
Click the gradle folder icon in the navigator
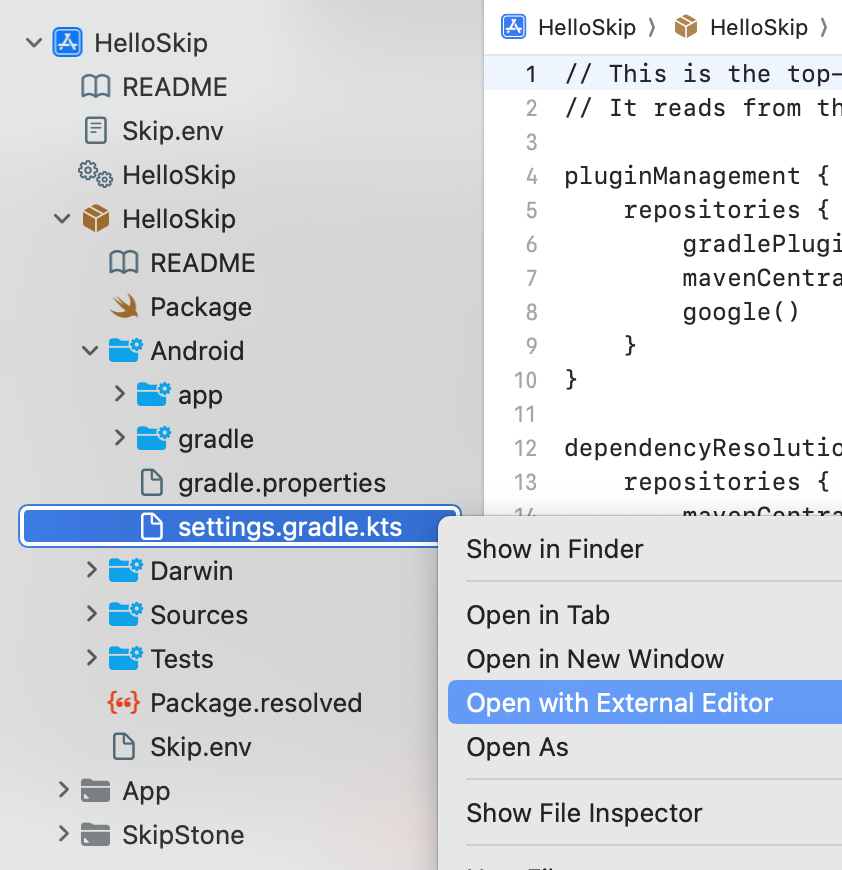coord(152,439)
